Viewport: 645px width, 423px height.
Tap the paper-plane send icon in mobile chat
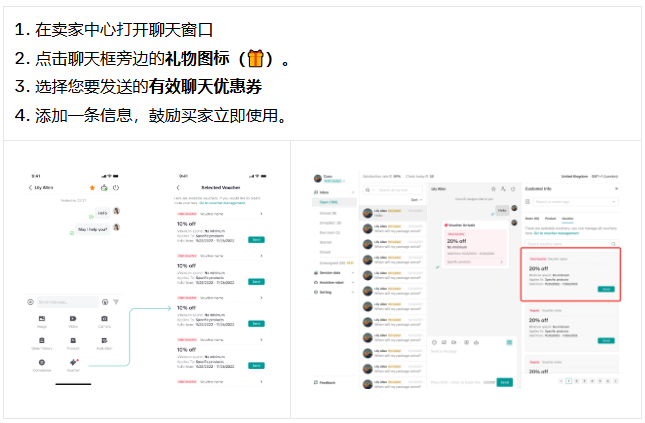pos(116,302)
